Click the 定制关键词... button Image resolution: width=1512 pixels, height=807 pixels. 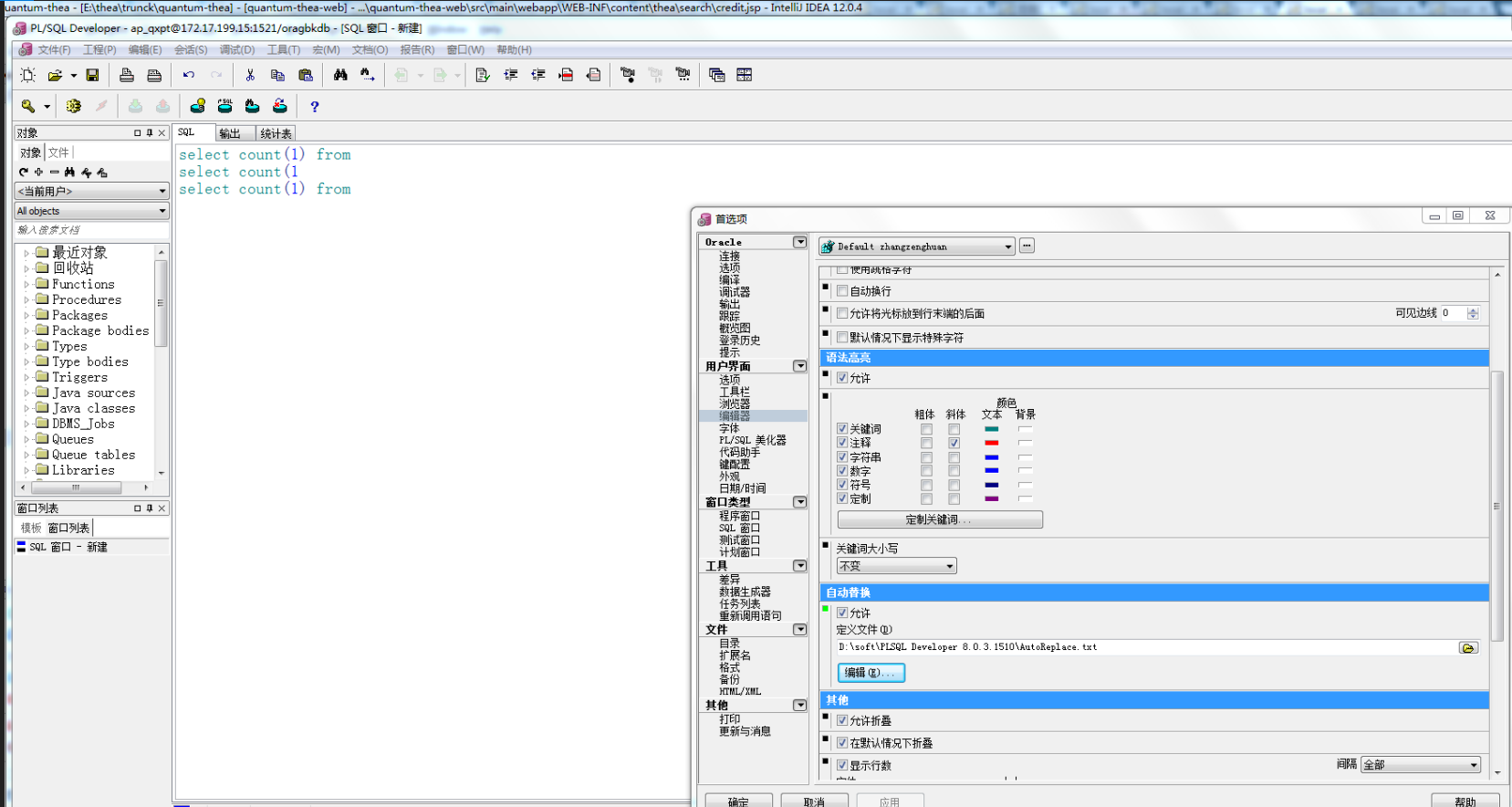[940, 519]
